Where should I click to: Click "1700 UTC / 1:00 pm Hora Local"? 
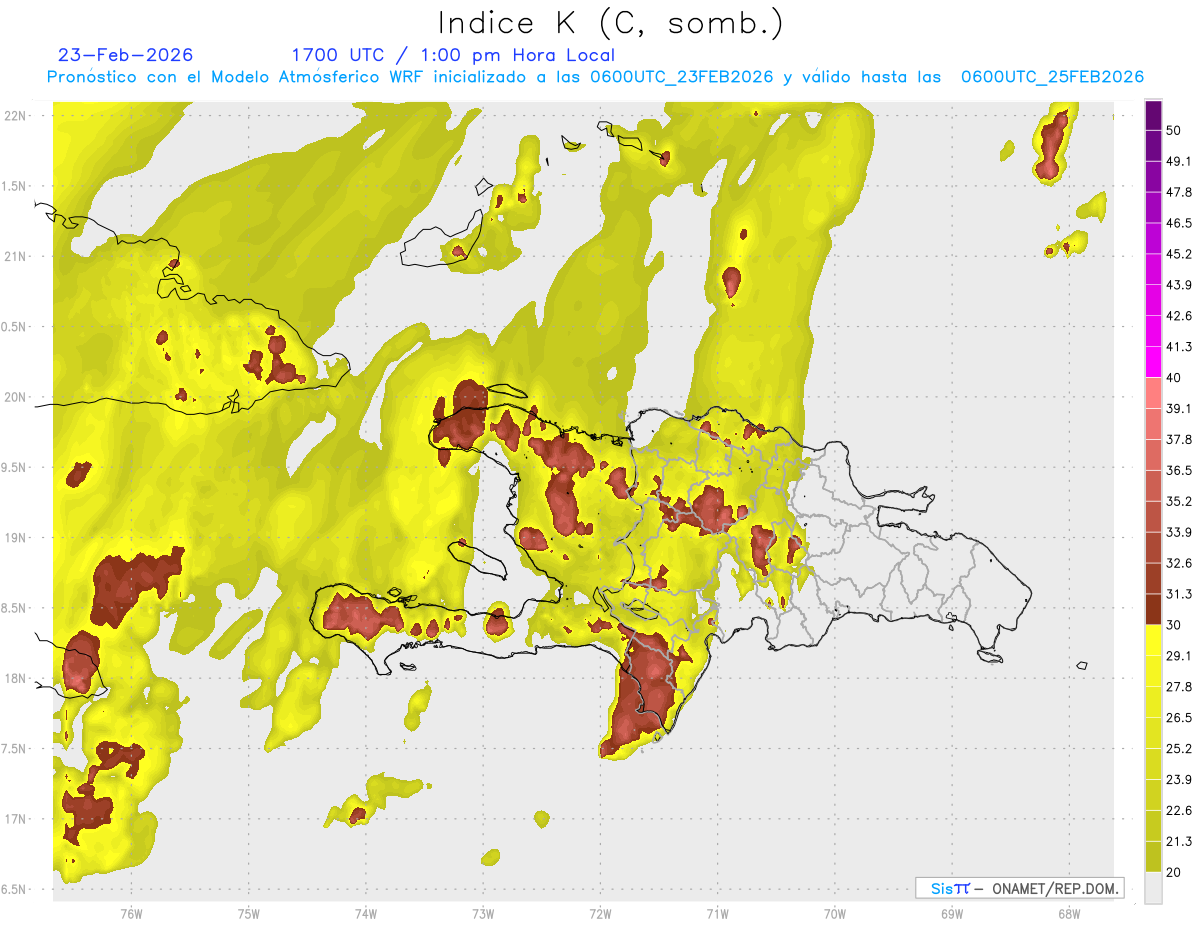tap(453, 55)
